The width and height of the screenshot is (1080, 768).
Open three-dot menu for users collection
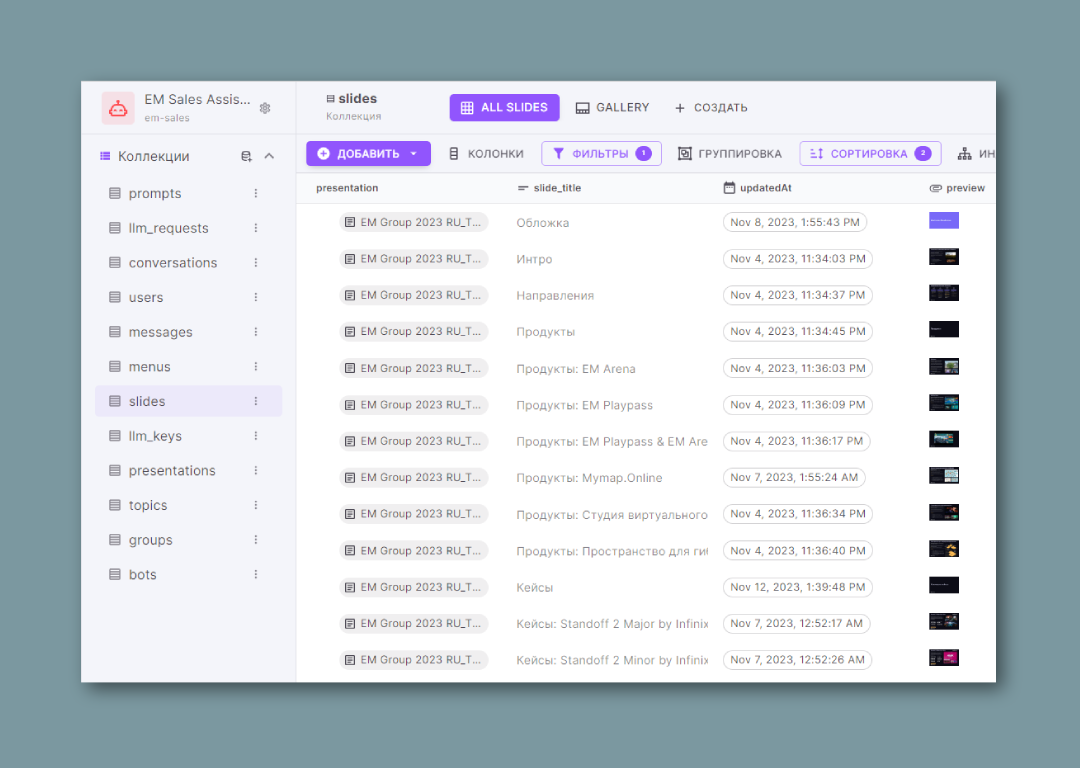click(256, 297)
